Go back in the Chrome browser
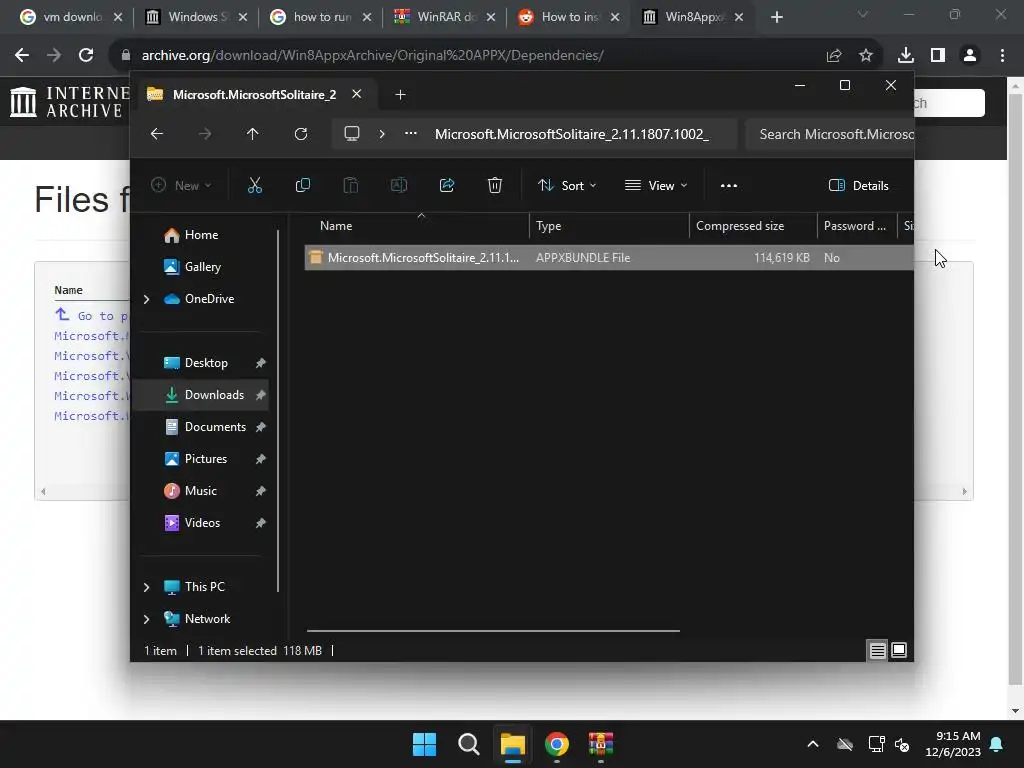1024x768 pixels. point(22,56)
